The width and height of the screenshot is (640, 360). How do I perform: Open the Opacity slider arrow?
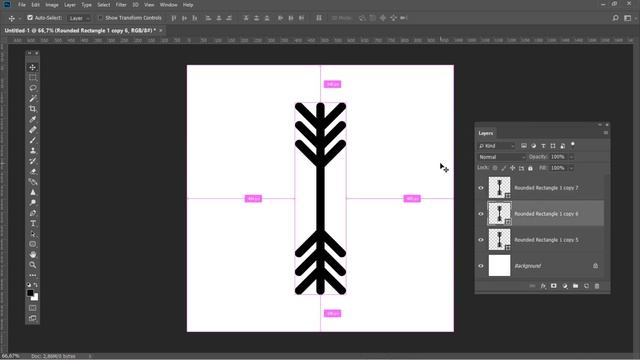(x=571, y=157)
